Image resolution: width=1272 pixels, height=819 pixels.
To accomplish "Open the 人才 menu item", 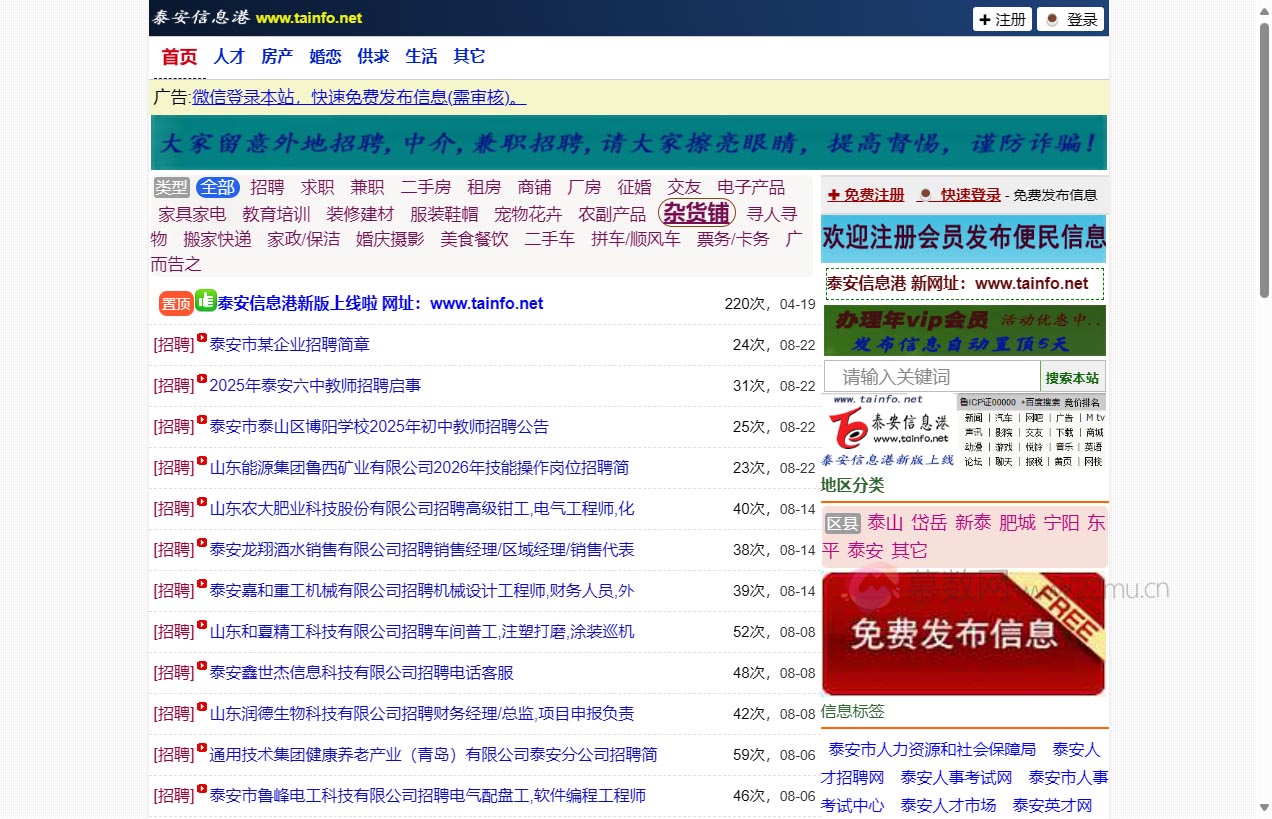I will (228, 56).
